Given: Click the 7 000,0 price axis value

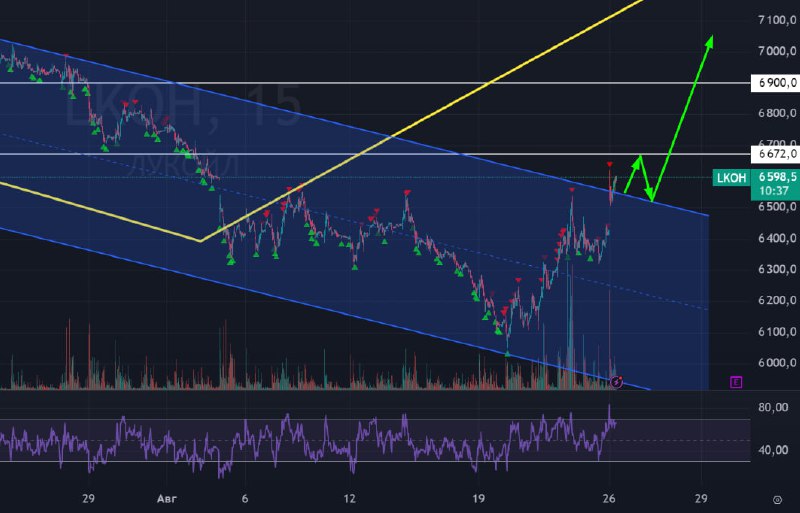Looking at the screenshot, I should [777, 51].
